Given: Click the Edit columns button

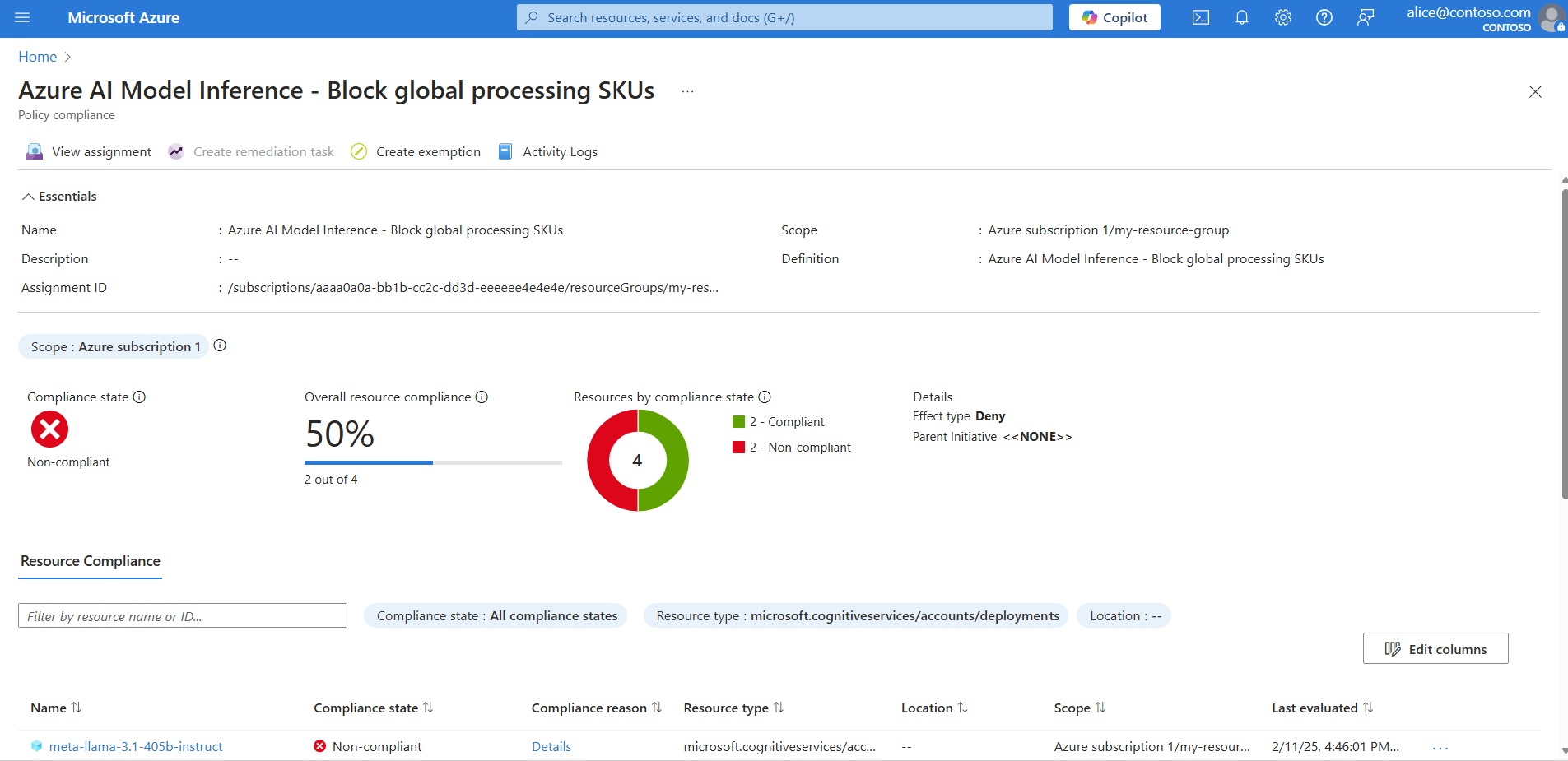Looking at the screenshot, I should pyautogui.click(x=1435, y=649).
